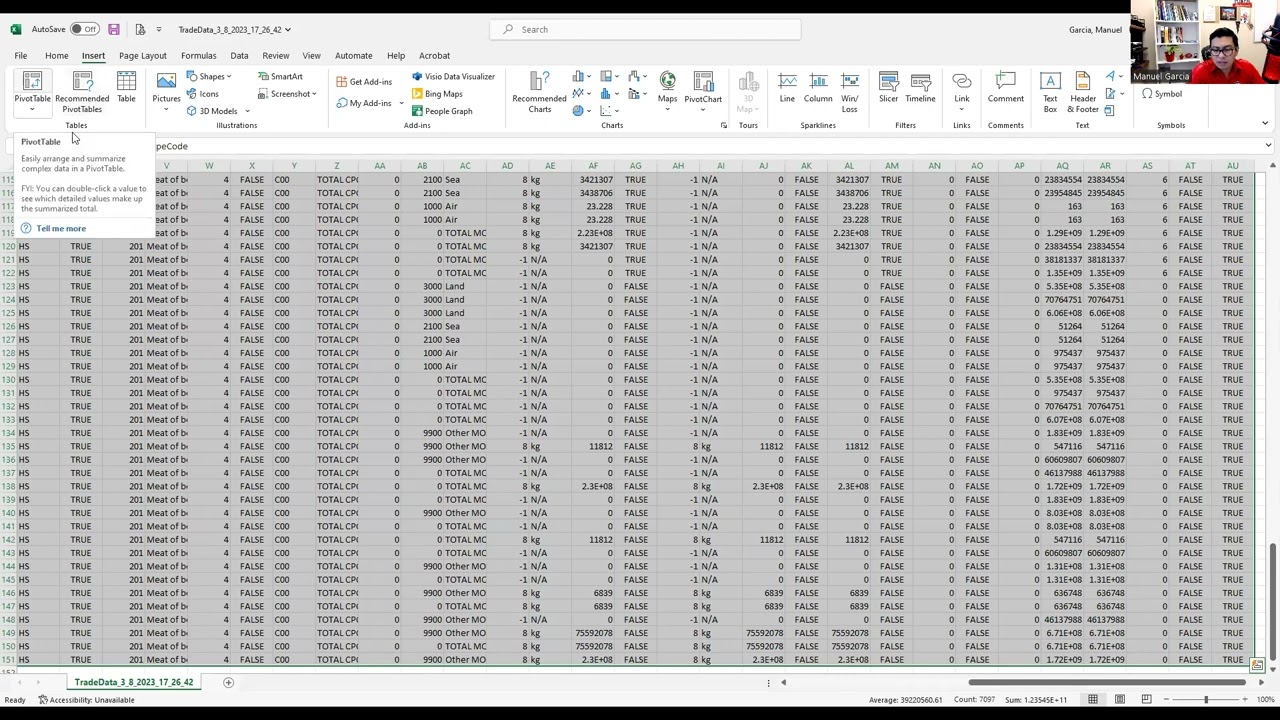The width and height of the screenshot is (1280, 720).
Task: Open the File tab
Action: tap(21, 56)
